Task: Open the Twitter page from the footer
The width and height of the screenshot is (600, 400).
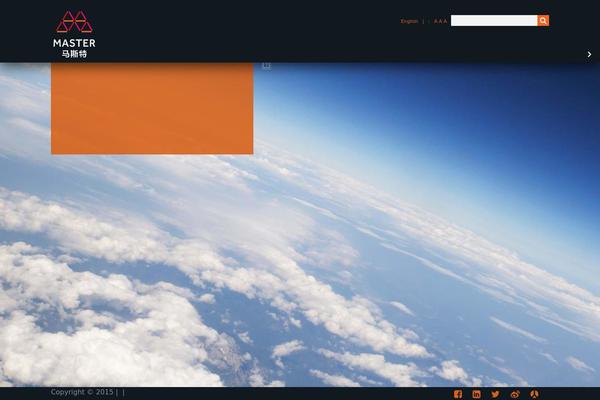Action: point(496,394)
